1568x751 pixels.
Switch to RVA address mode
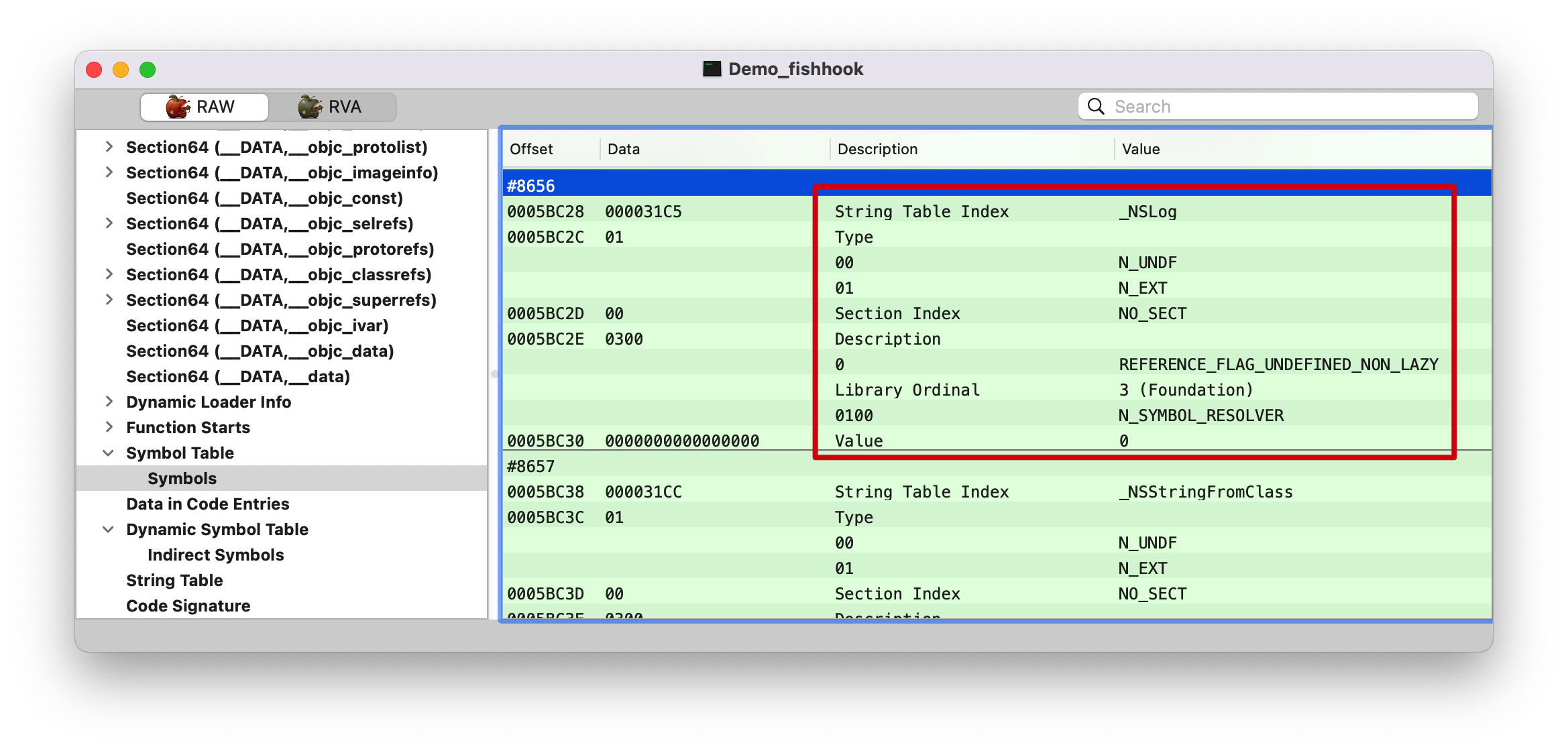point(333,107)
